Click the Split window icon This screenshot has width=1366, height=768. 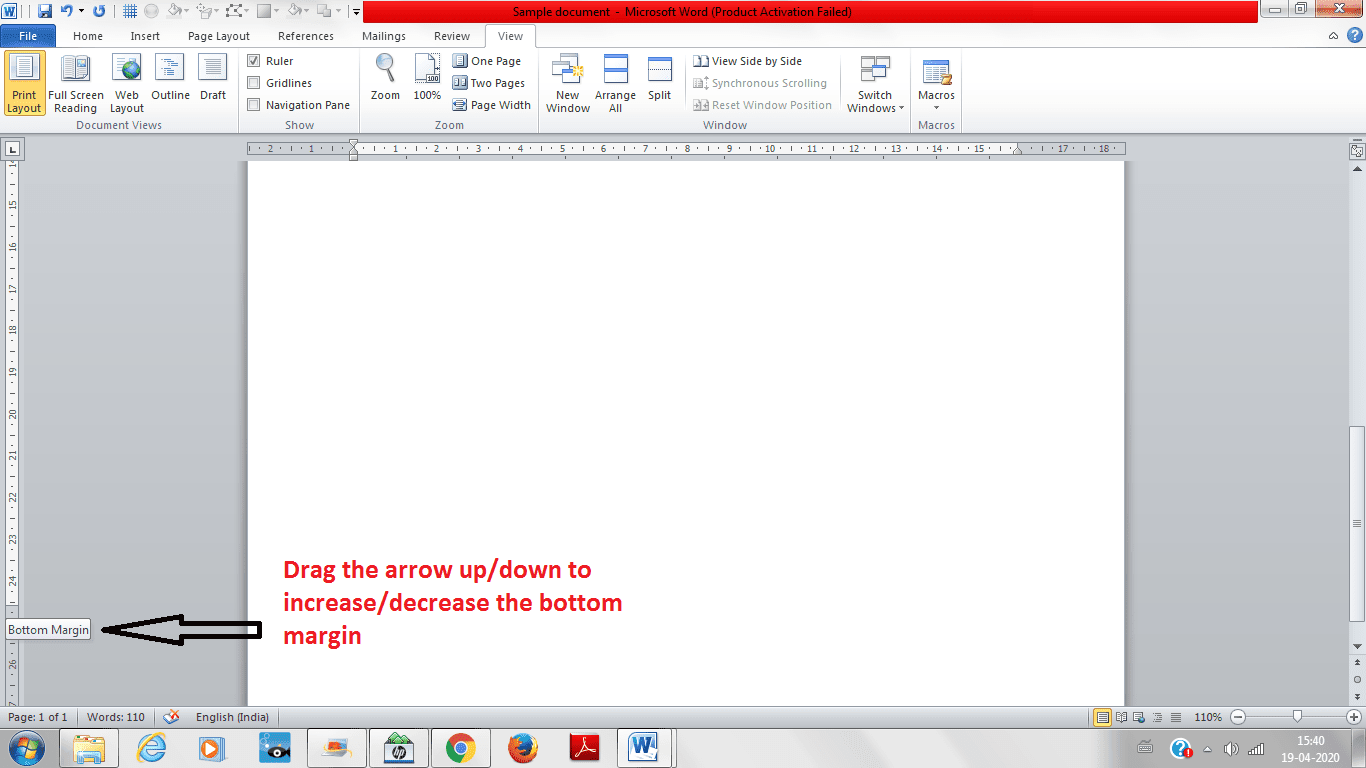659,75
